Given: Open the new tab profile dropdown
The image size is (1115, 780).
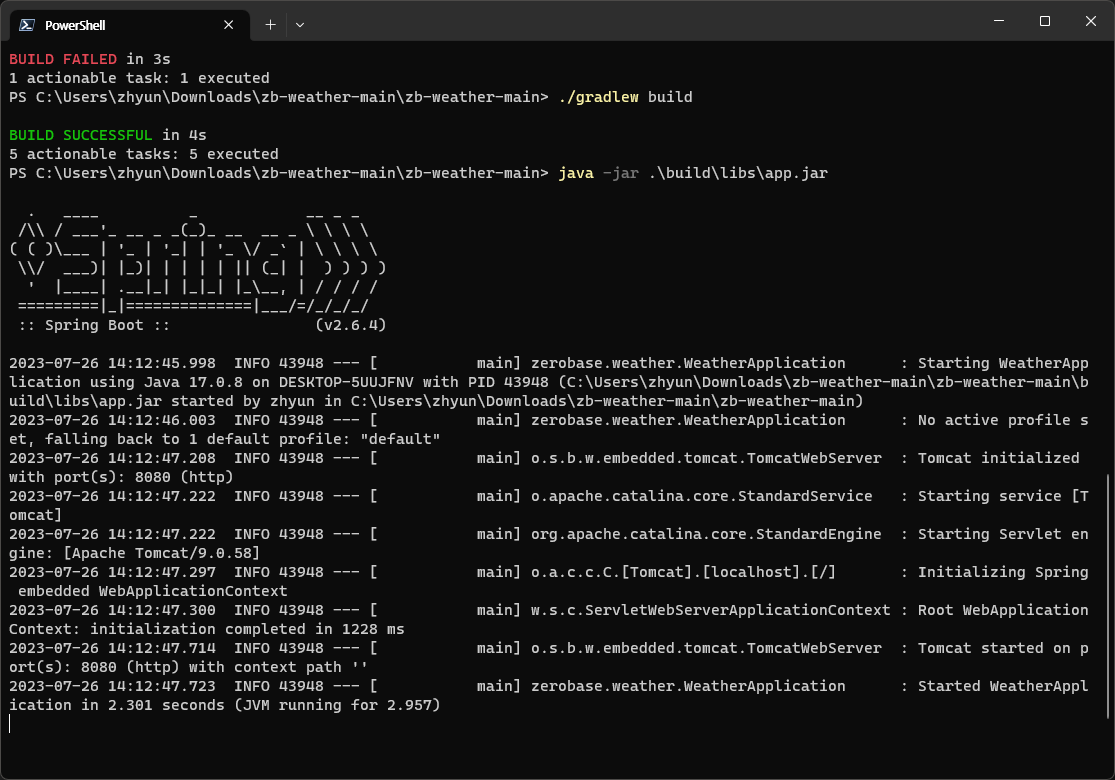Looking at the screenshot, I should tap(300, 25).
